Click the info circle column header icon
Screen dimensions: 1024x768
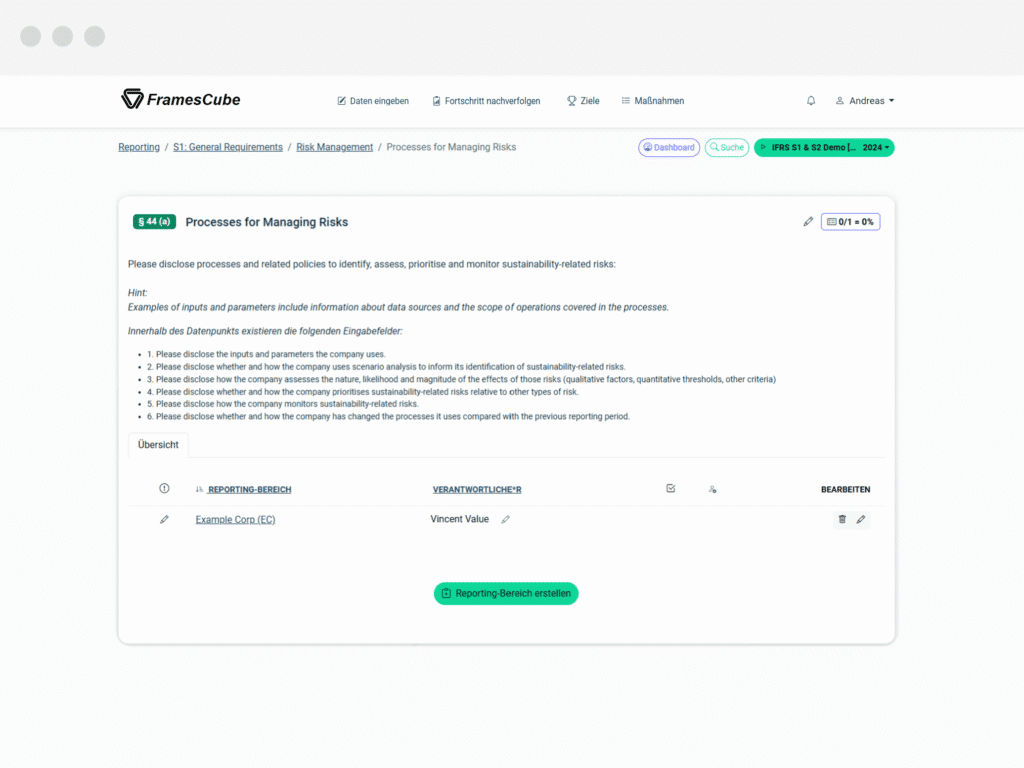pos(164,488)
